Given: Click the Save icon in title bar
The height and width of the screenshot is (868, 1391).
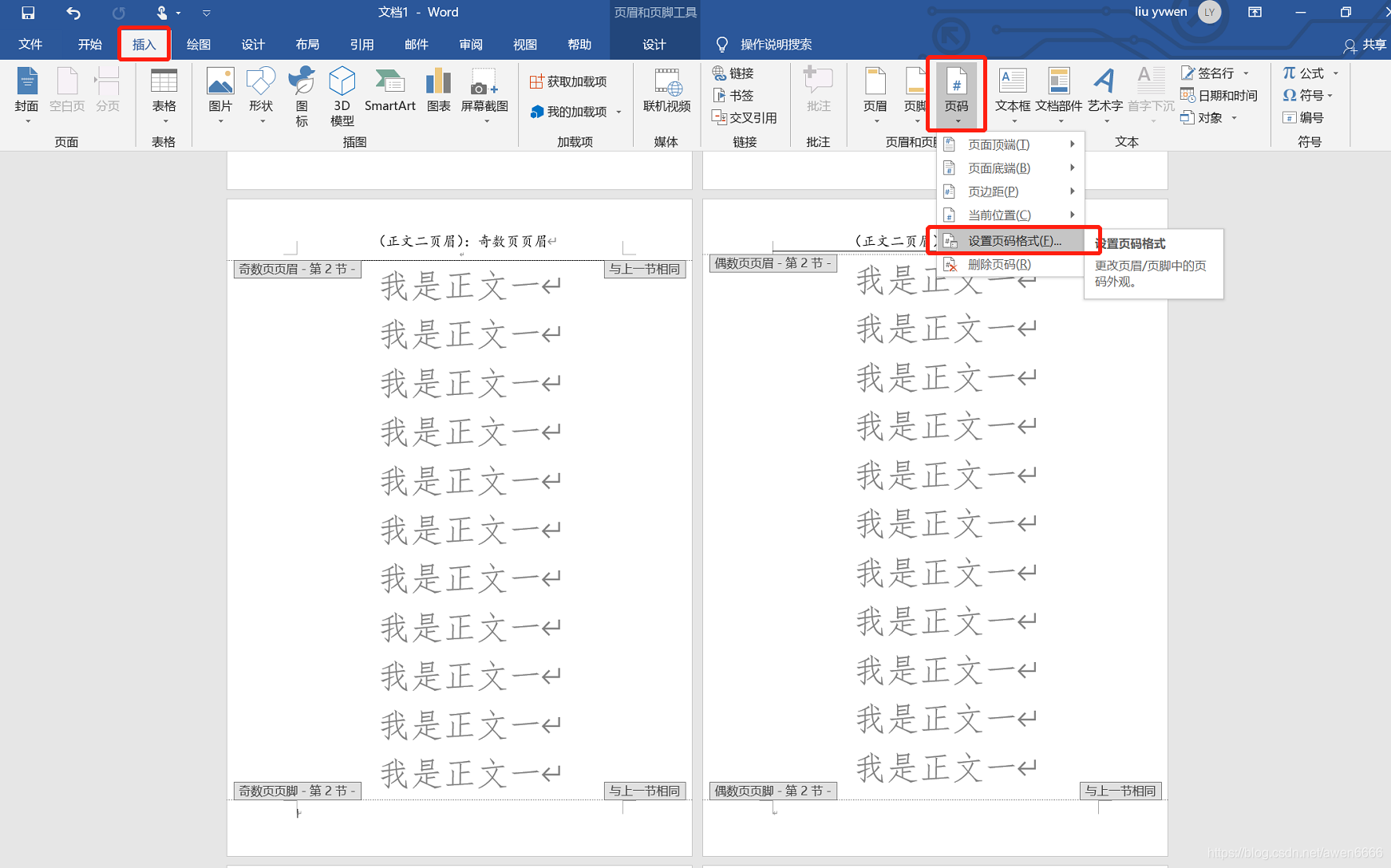Looking at the screenshot, I should (x=28, y=13).
